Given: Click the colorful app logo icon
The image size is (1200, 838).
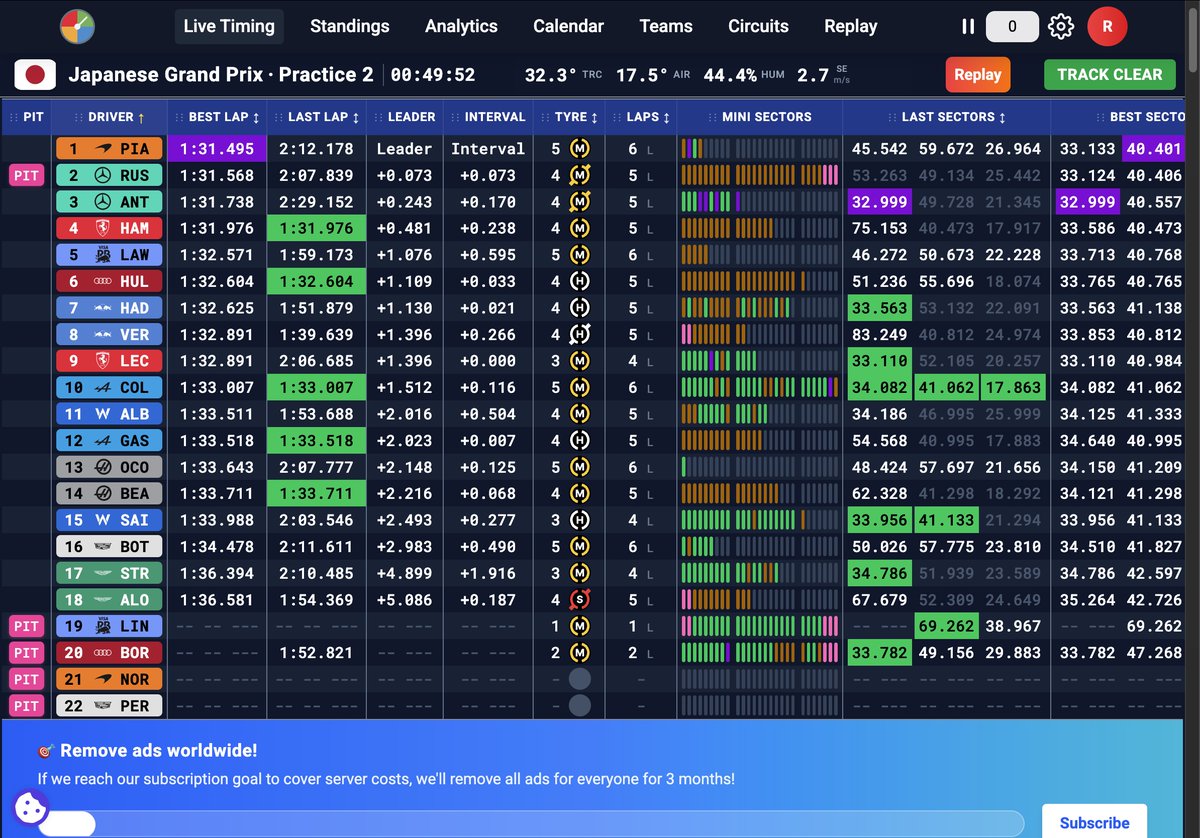Looking at the screenshot, I should (77, 26).
